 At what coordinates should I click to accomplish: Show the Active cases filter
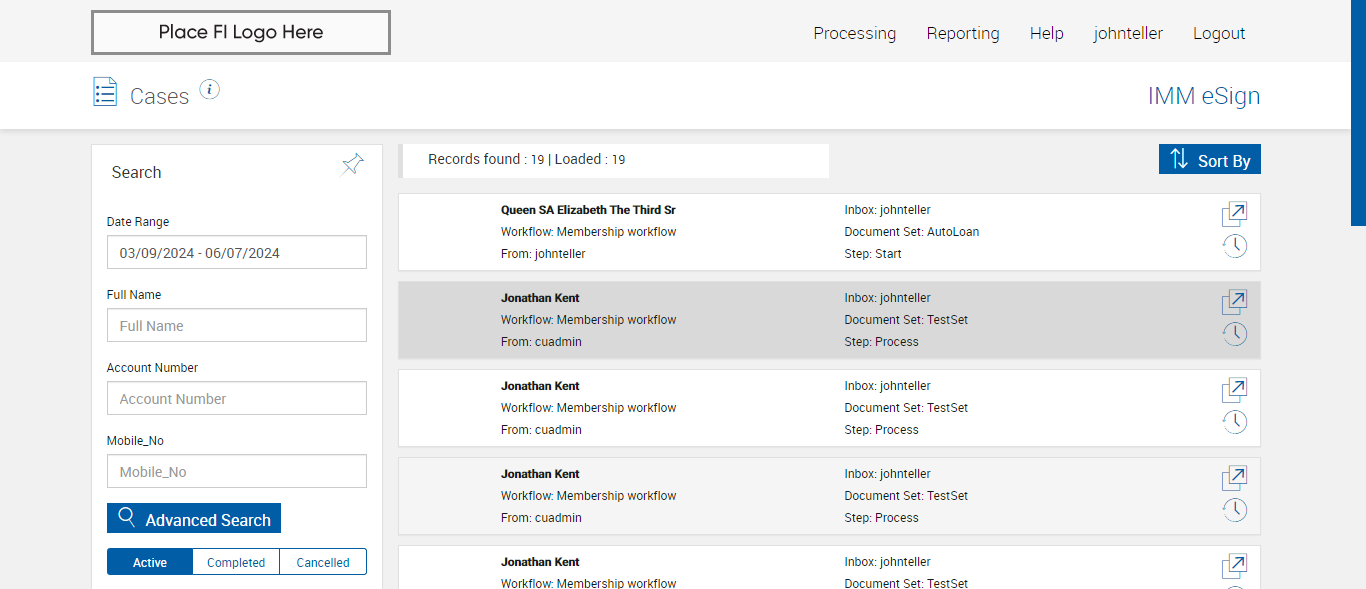150,562
